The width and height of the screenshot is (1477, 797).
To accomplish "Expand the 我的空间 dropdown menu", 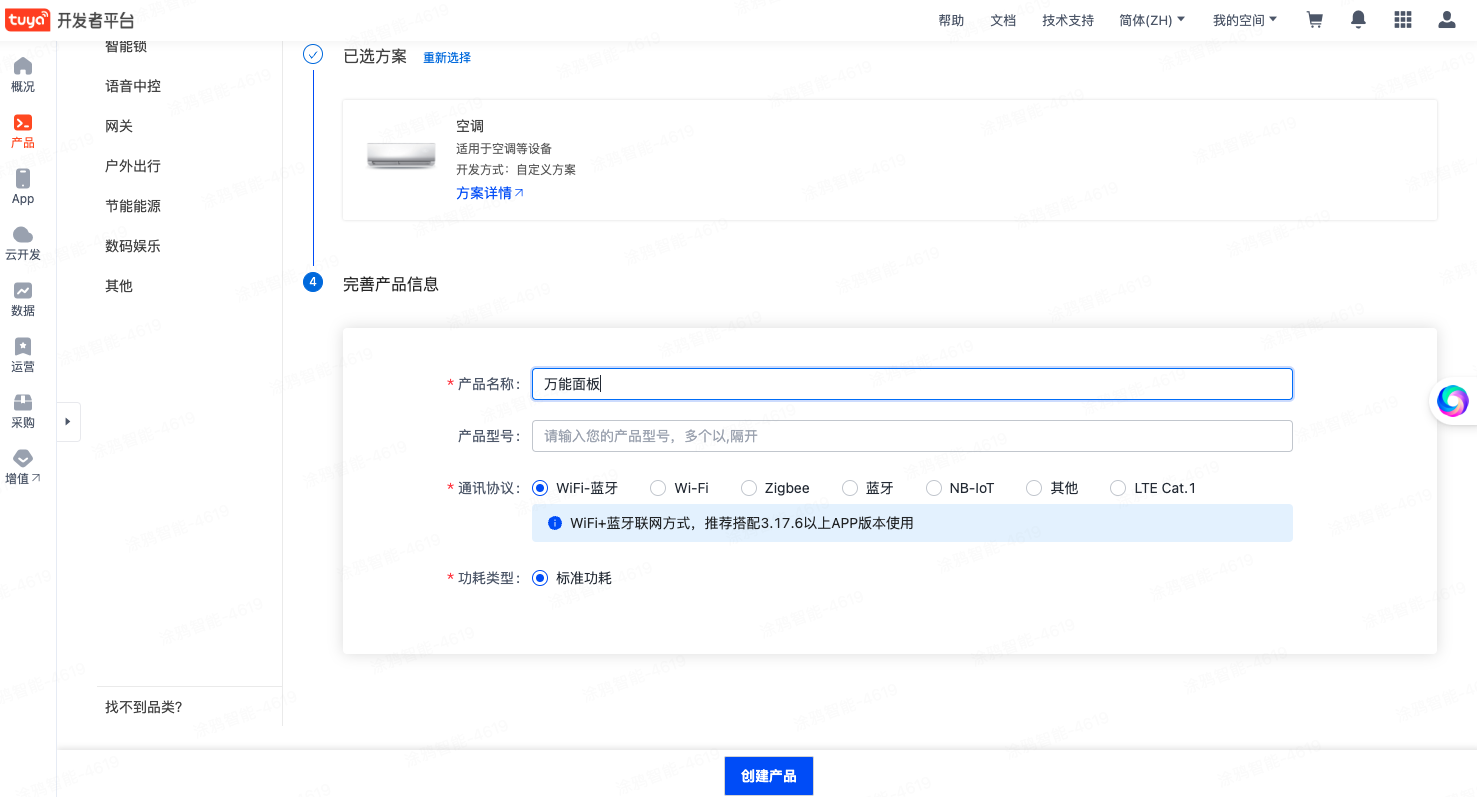I will [1245, 20].
